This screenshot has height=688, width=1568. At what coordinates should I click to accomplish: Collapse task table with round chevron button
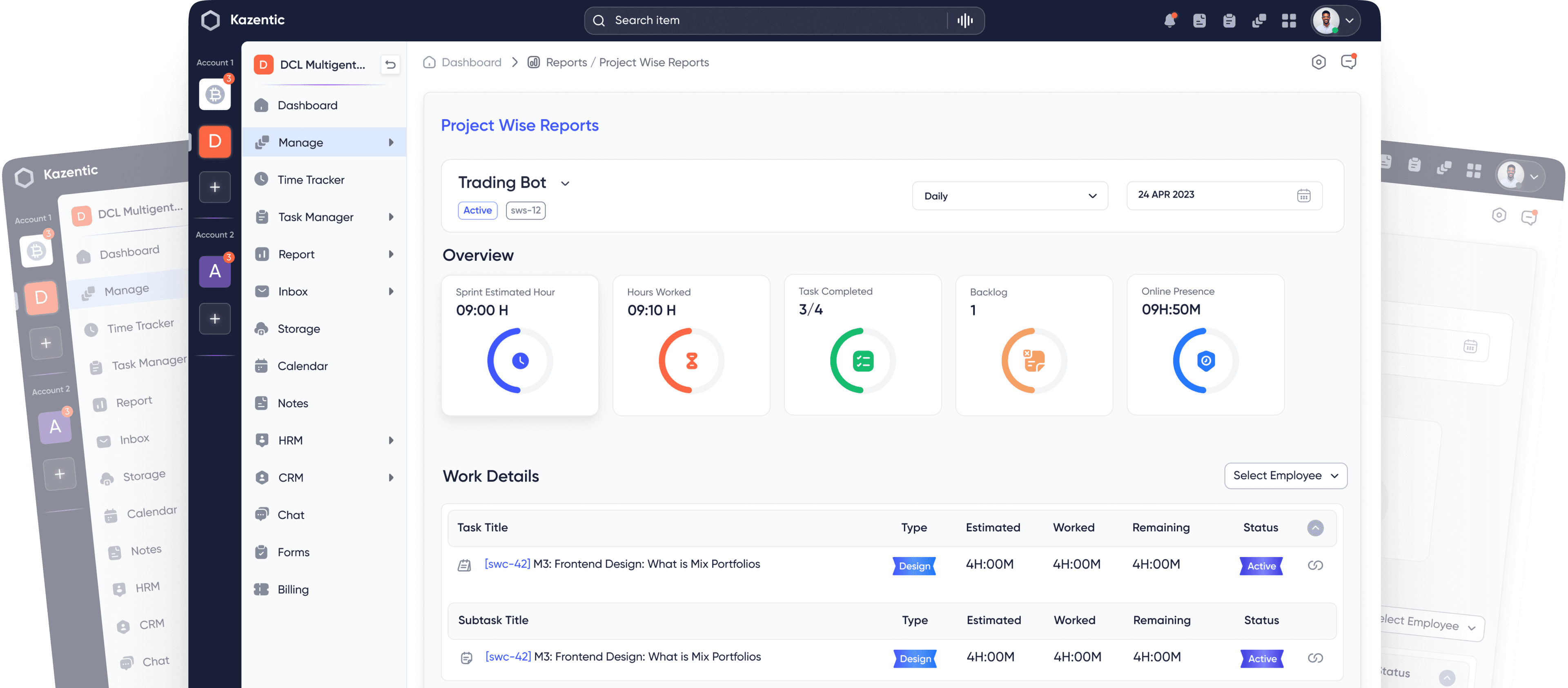1315,528
